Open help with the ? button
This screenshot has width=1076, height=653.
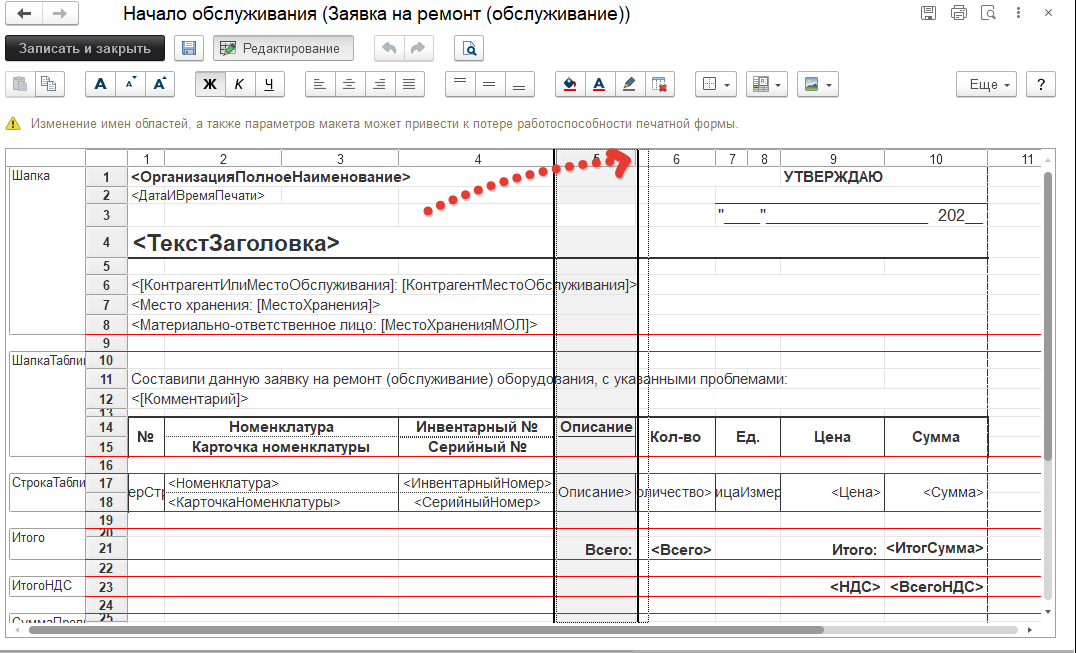click(1040, 85)
